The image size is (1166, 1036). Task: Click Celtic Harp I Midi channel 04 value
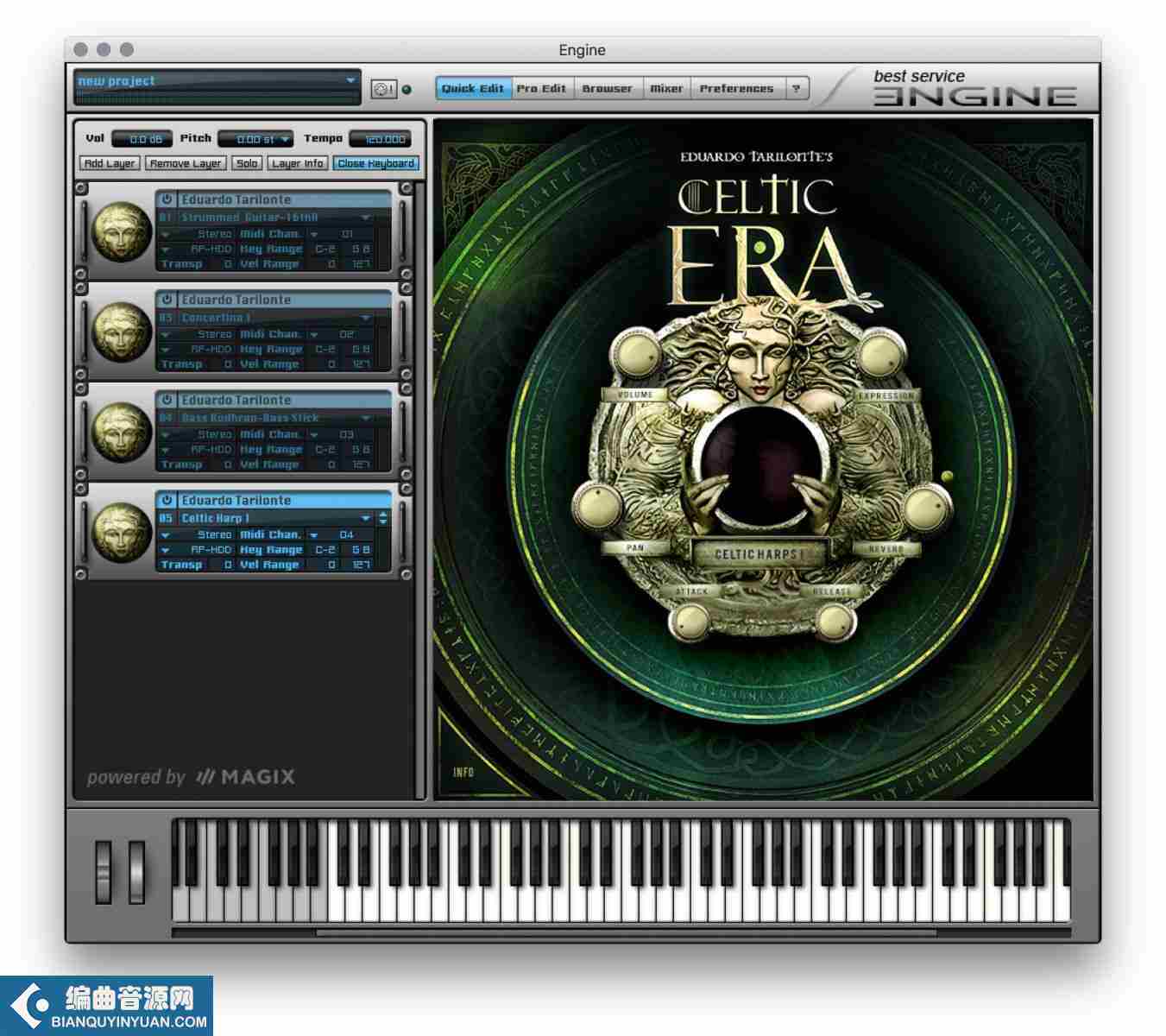[348, 534]
